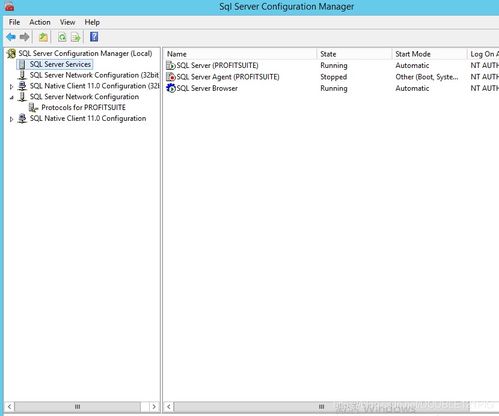This screenshot has height=416, width=499.
Task: Select the SQL Server (PROFITSUITE) service icon
Action: point(171,65)
